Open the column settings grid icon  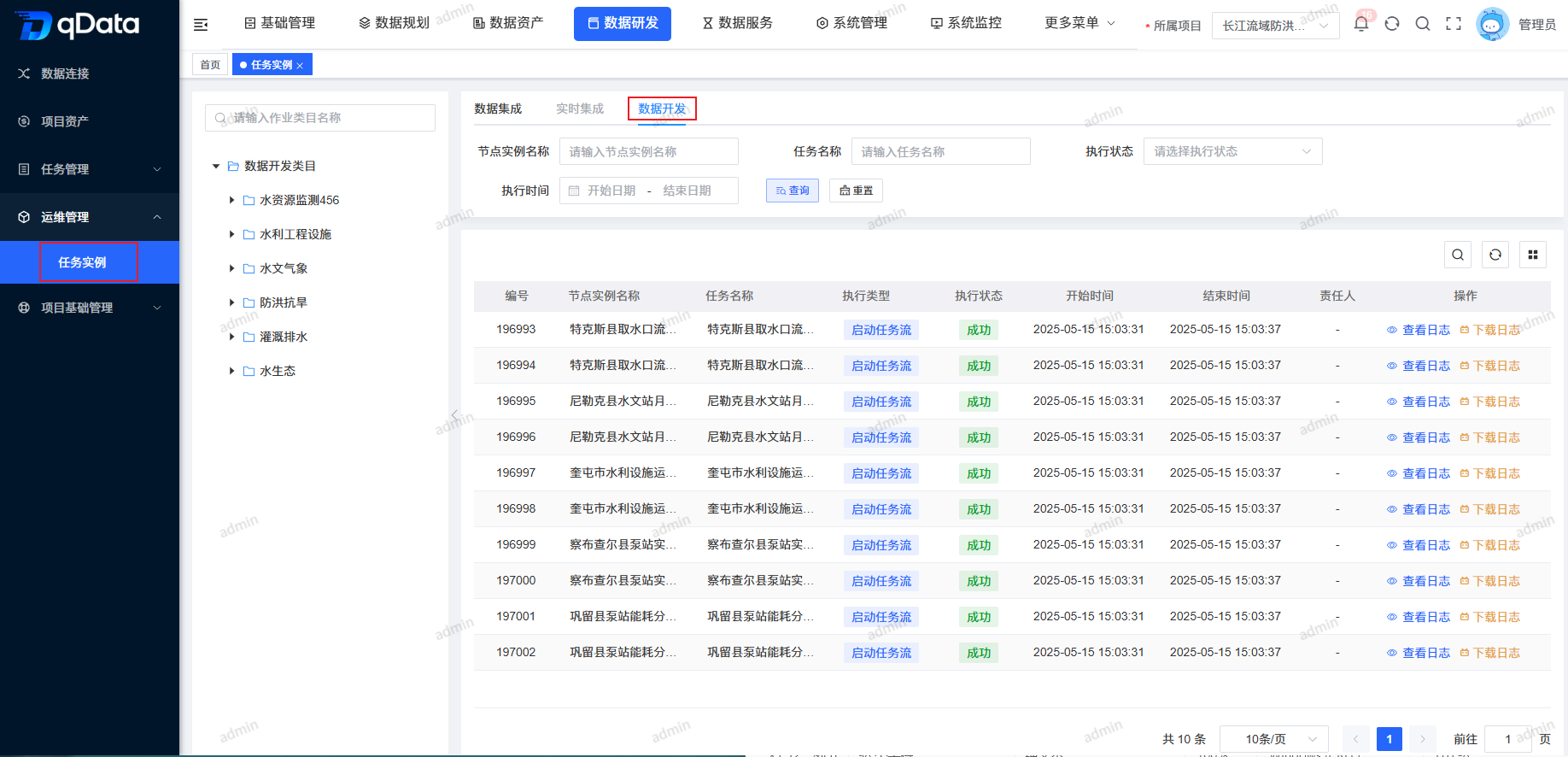[1533, 255]
